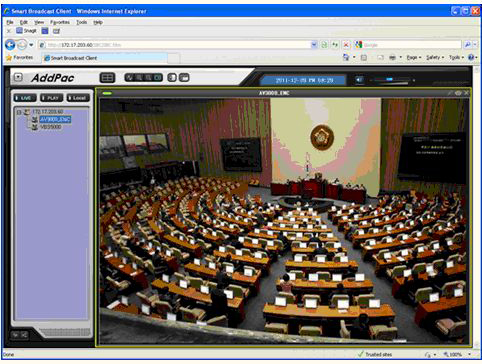
Task: Close the AV3000_ENC video pane
Action: 466,93
